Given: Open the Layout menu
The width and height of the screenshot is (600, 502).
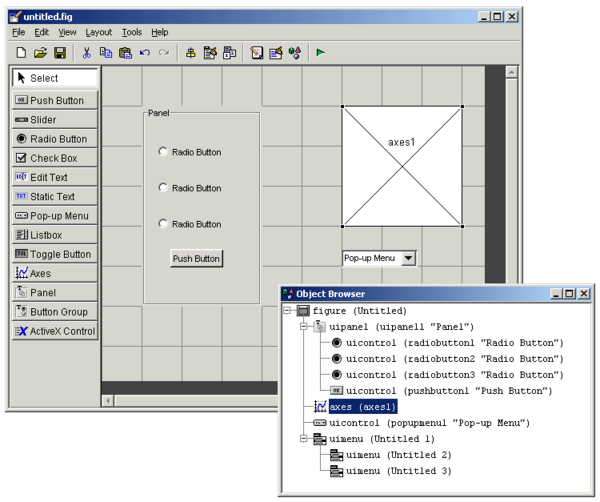Looking at the screenshot, I should point(98,33).
